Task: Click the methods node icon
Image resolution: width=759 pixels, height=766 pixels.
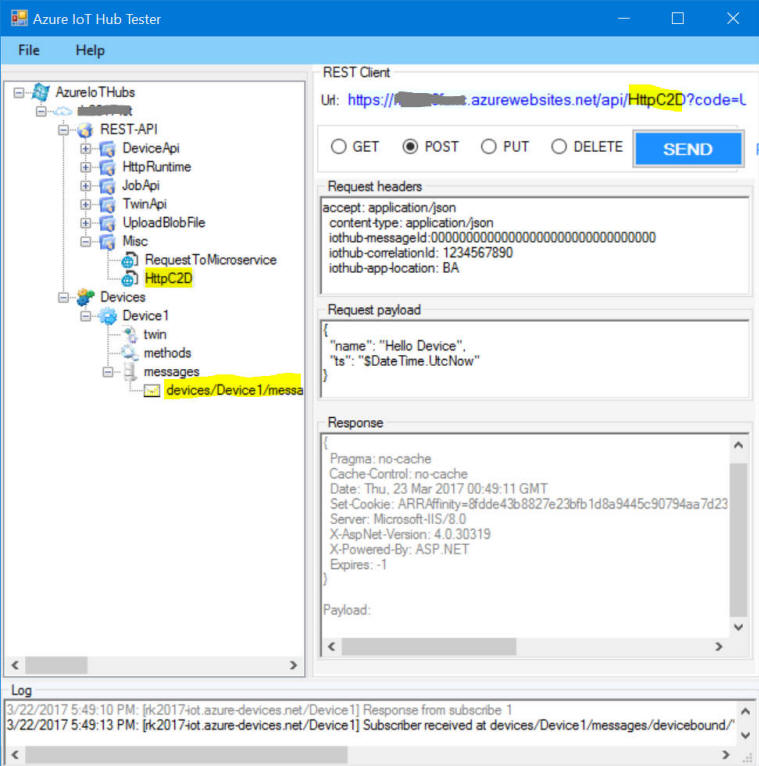Action: (x=130, y=353)
